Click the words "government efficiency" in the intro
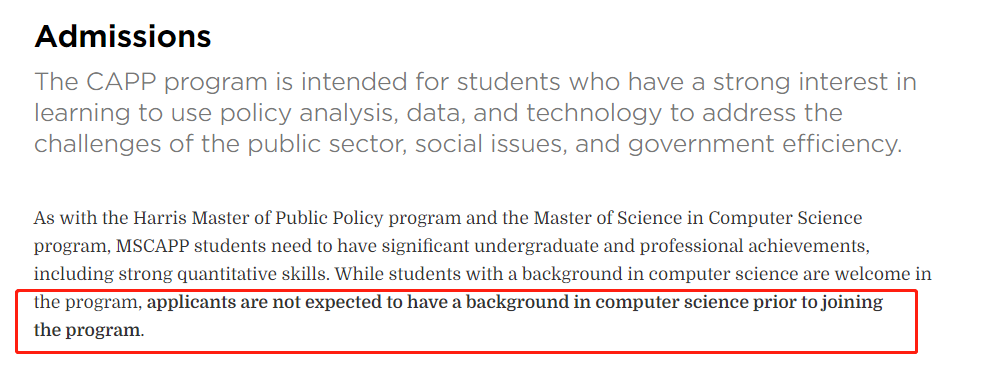The width and height of the screenshot is (1005, 368). click(763, 144)
